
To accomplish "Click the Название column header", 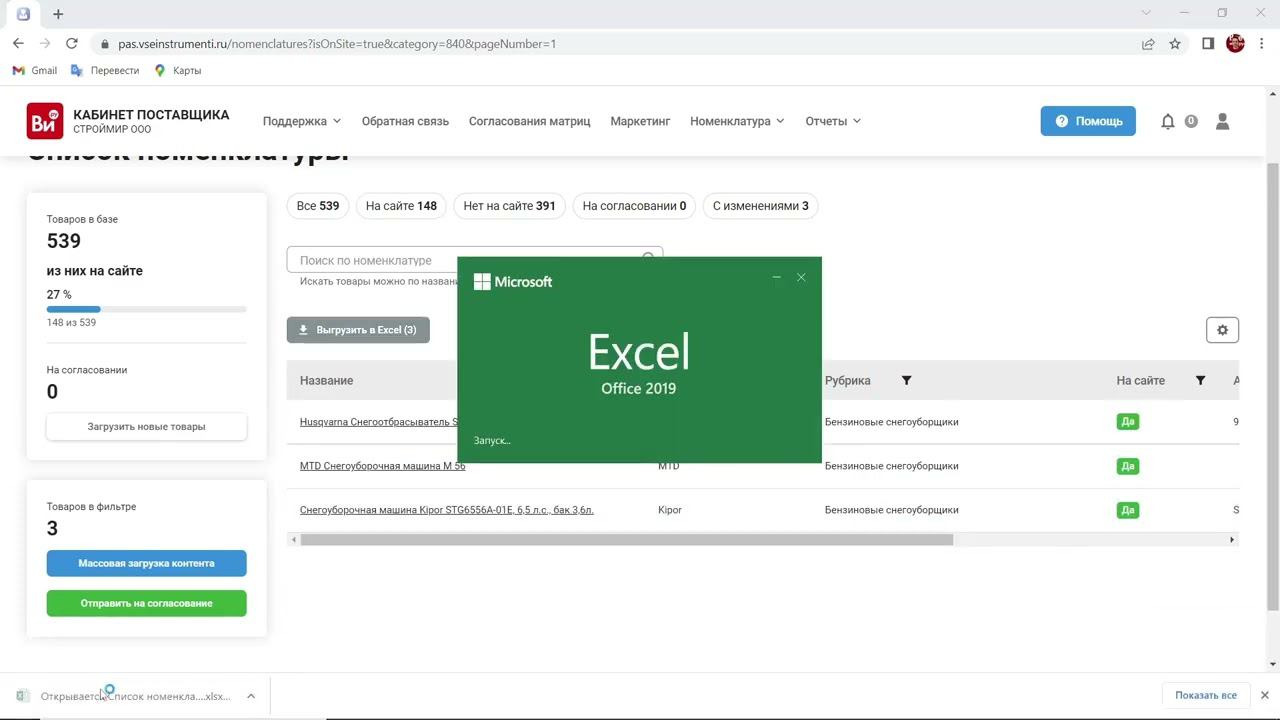I will (x=326, y=381).
